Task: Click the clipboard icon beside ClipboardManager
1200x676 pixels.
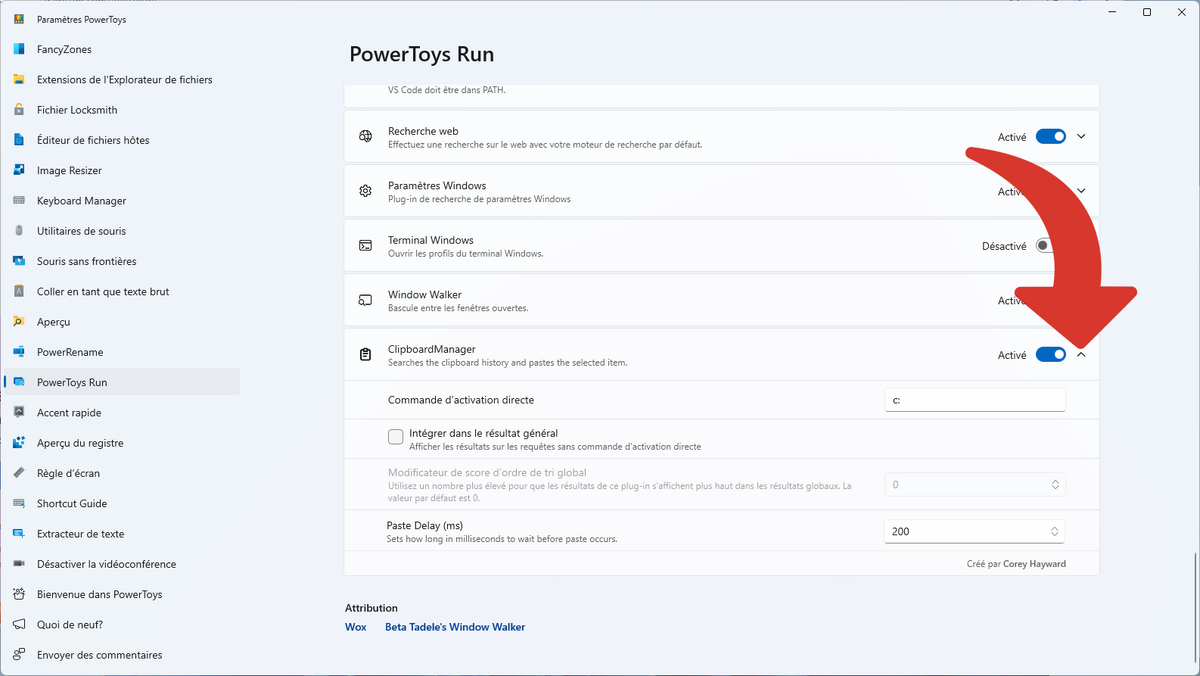Action: [366, 355]
